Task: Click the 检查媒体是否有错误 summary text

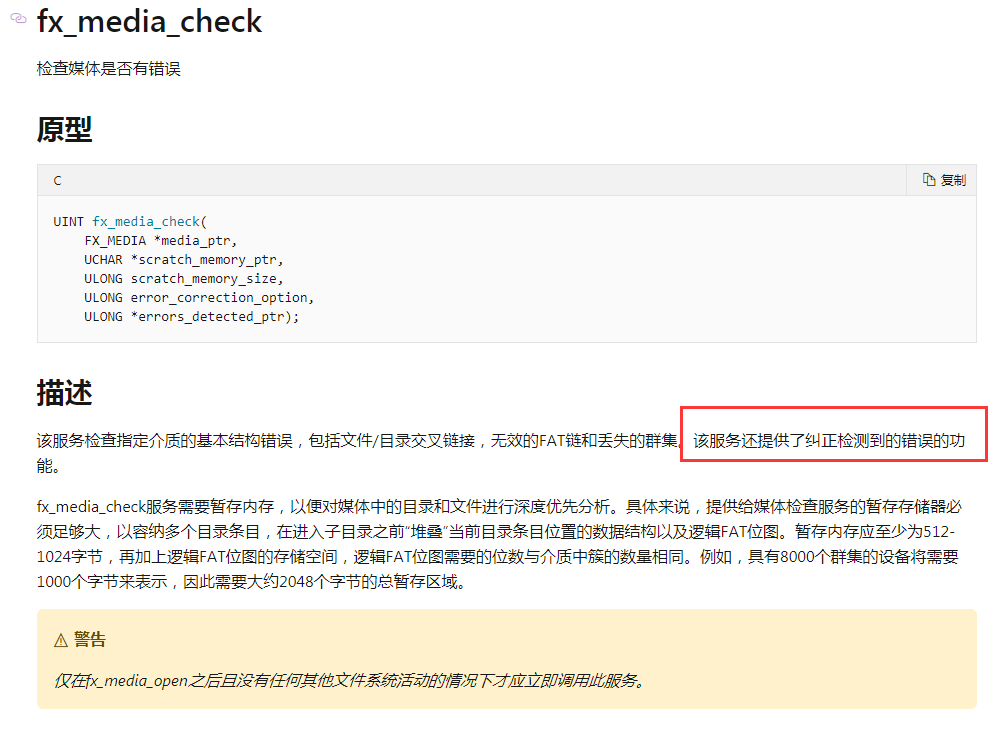Action: 108,69
